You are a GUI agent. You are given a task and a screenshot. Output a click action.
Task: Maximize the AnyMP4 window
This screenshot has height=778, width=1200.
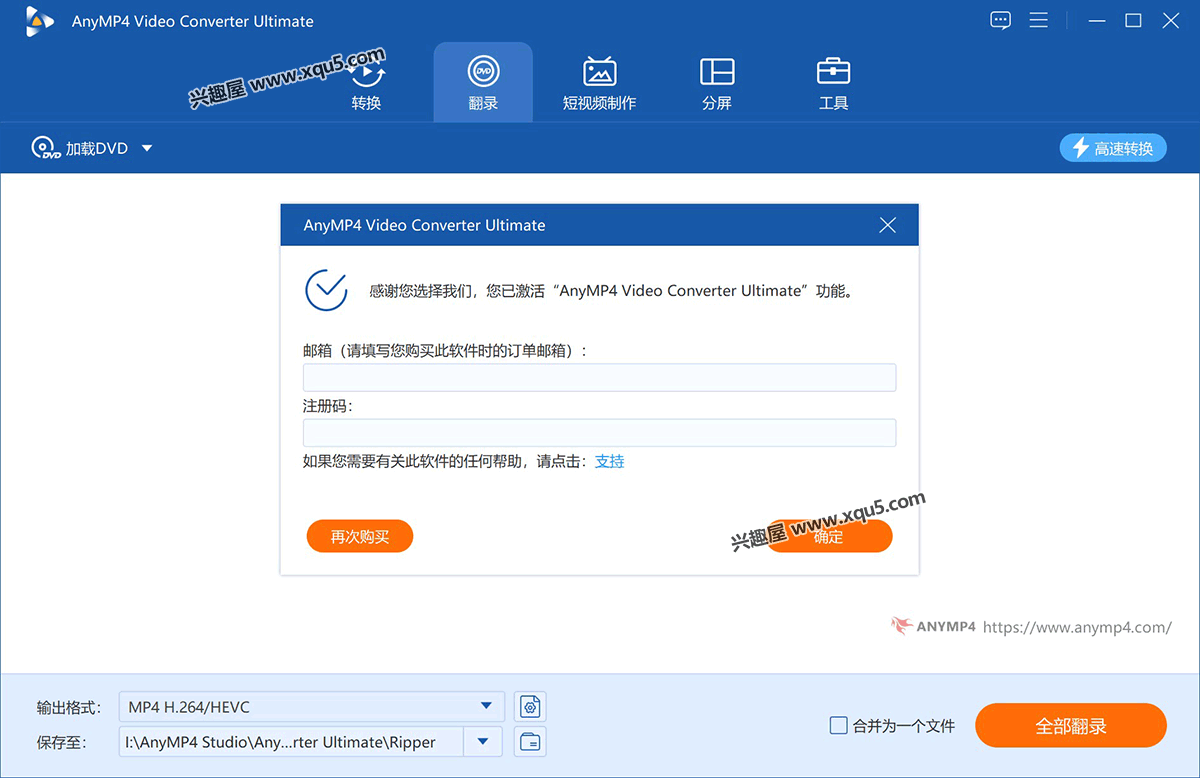(1133, 20)
